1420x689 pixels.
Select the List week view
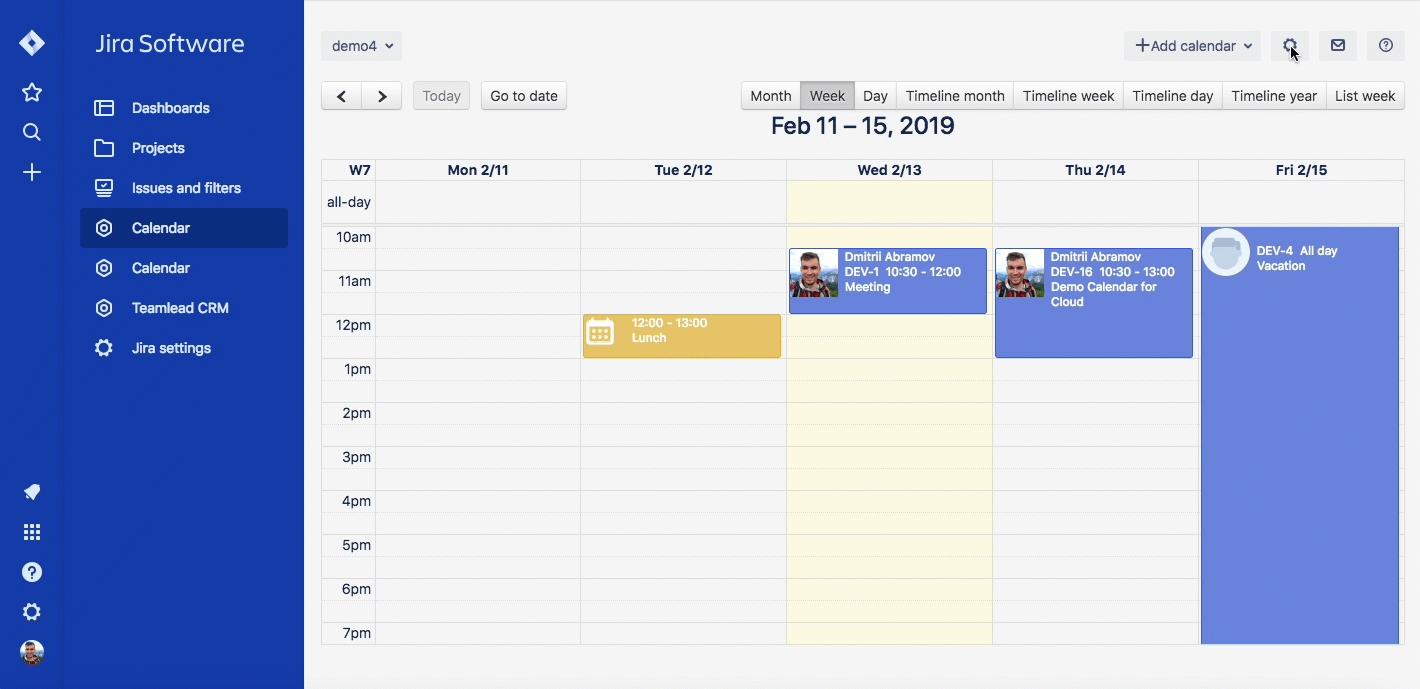coord(1364,96)
